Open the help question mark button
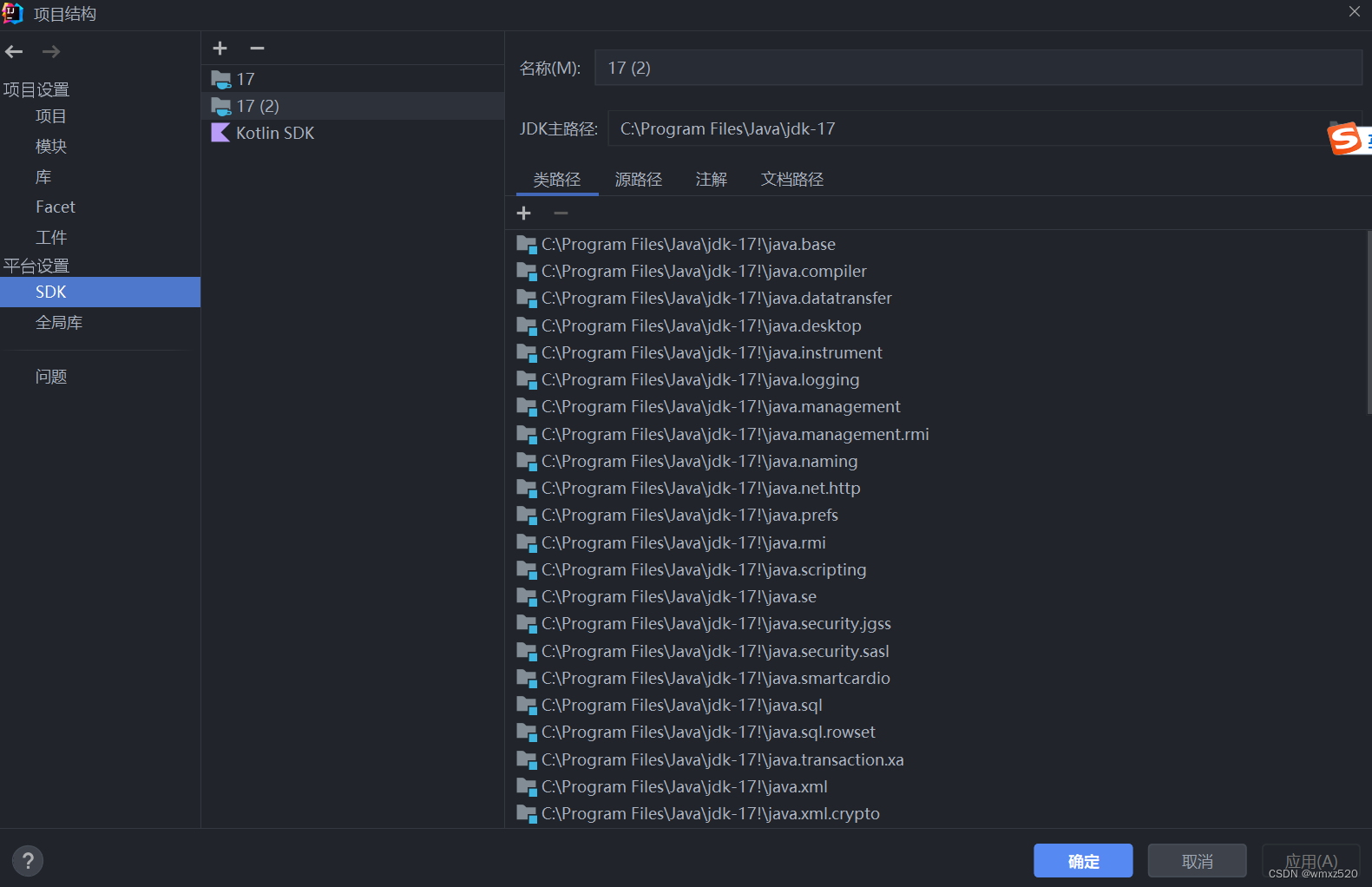This screenshot has width=1372, height=887. click(x=28, y=861)
